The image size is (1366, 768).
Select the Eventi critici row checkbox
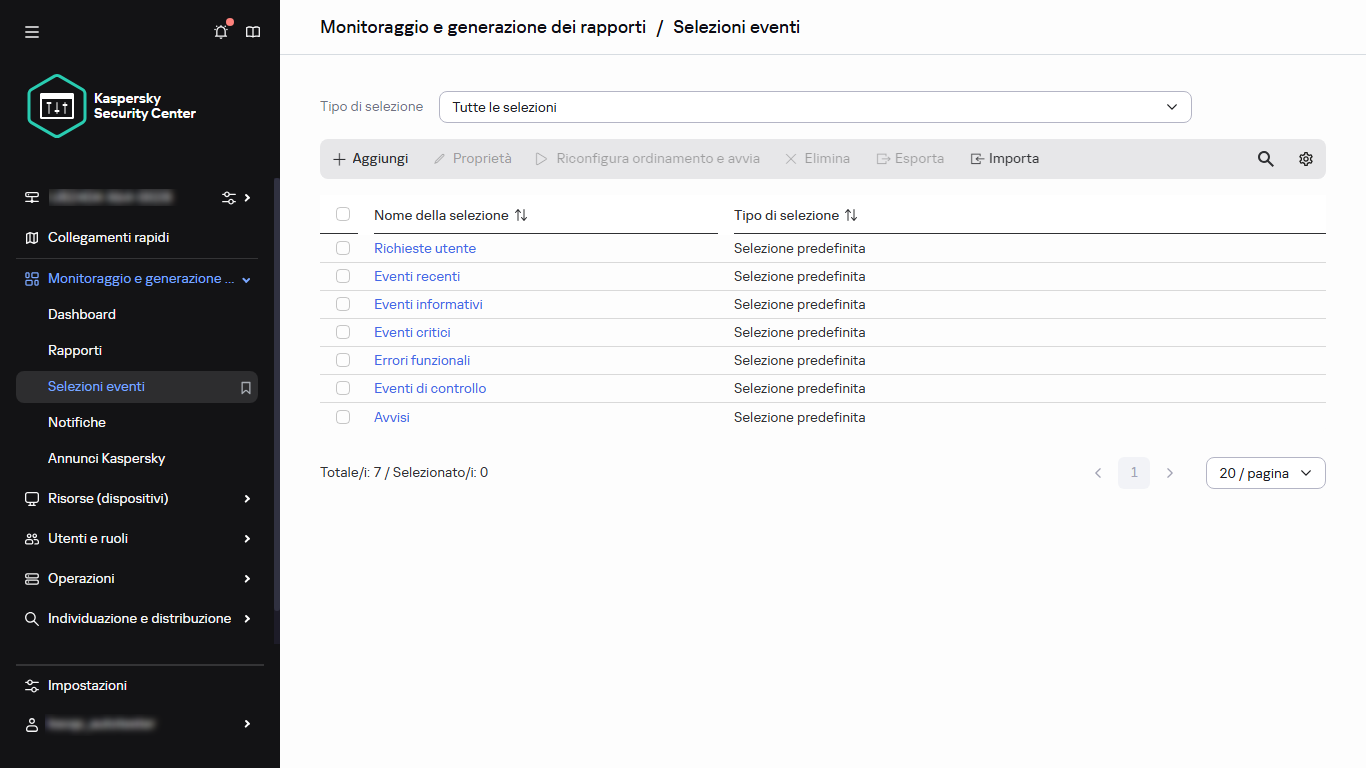tap(343, 332)
